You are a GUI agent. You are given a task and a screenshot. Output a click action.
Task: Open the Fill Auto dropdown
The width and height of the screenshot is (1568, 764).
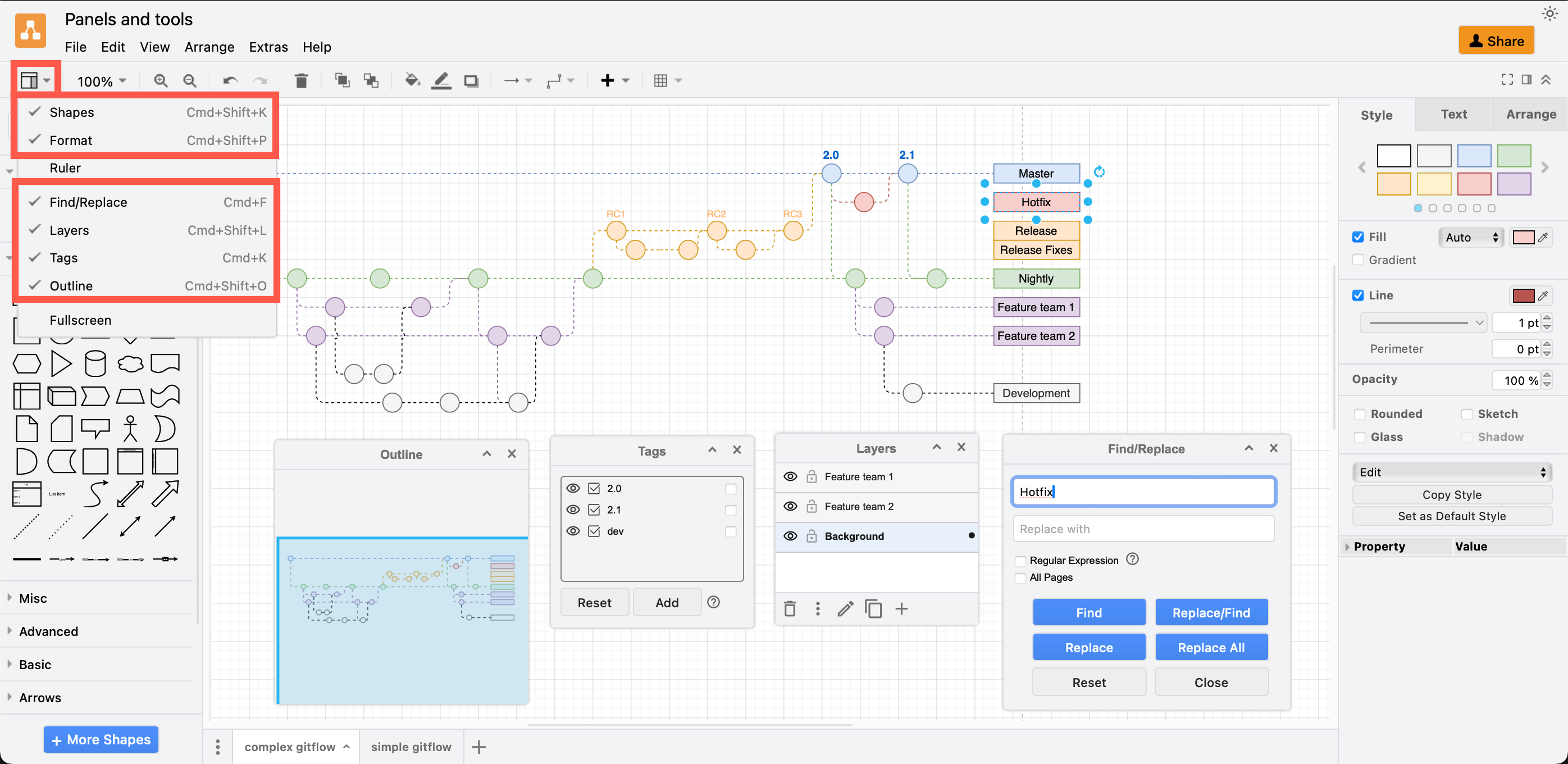pos(1471,237)
